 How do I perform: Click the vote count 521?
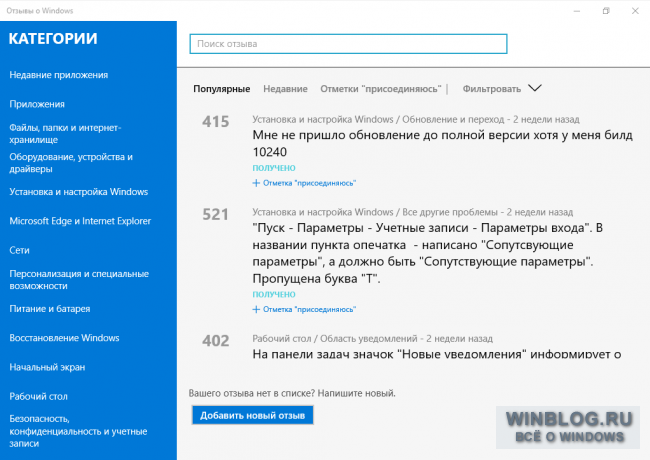pyautogui.click(x=216, y=214)
